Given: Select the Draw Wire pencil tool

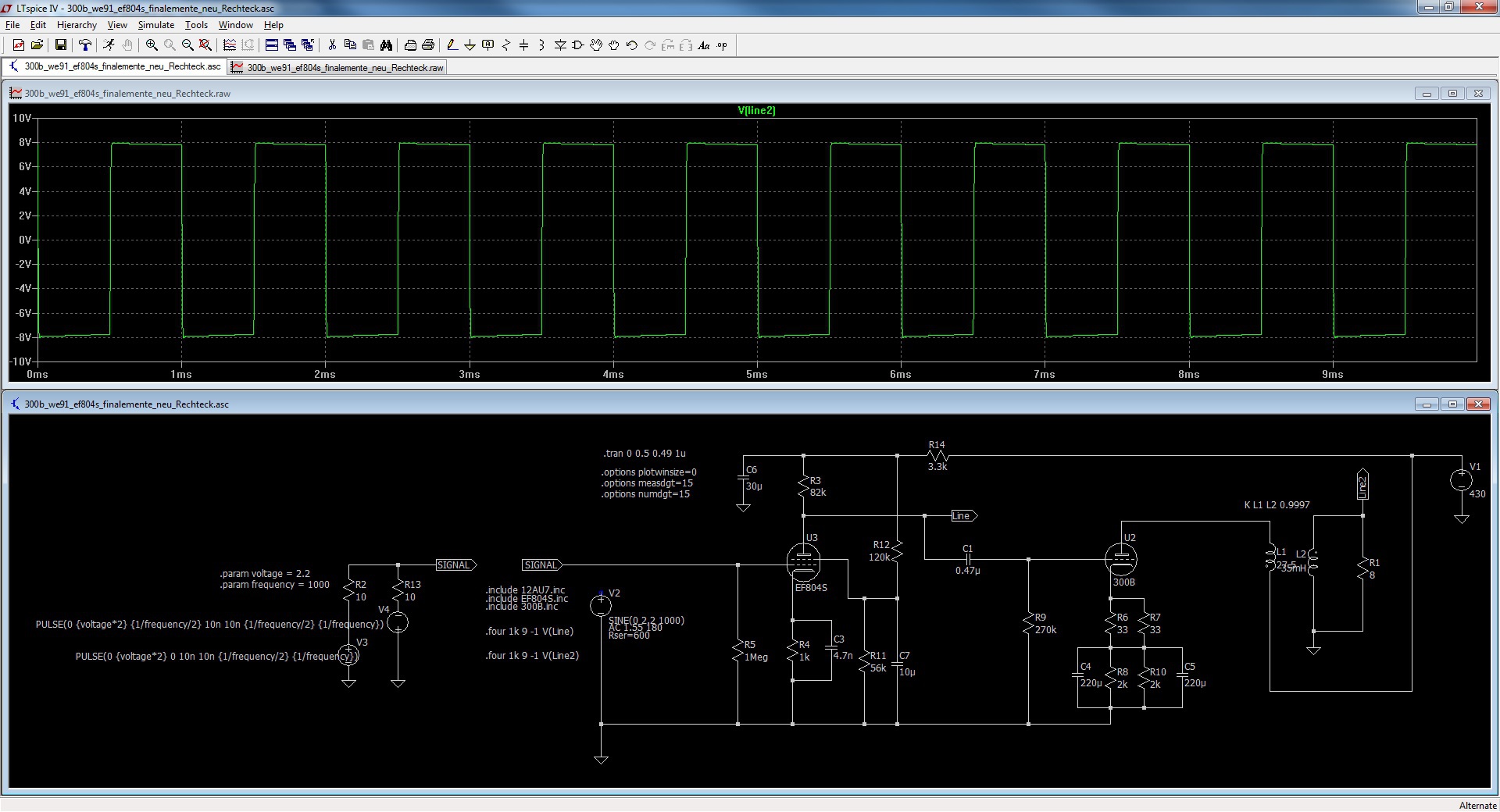Looking at the screenshot, I should click(452, 45).
